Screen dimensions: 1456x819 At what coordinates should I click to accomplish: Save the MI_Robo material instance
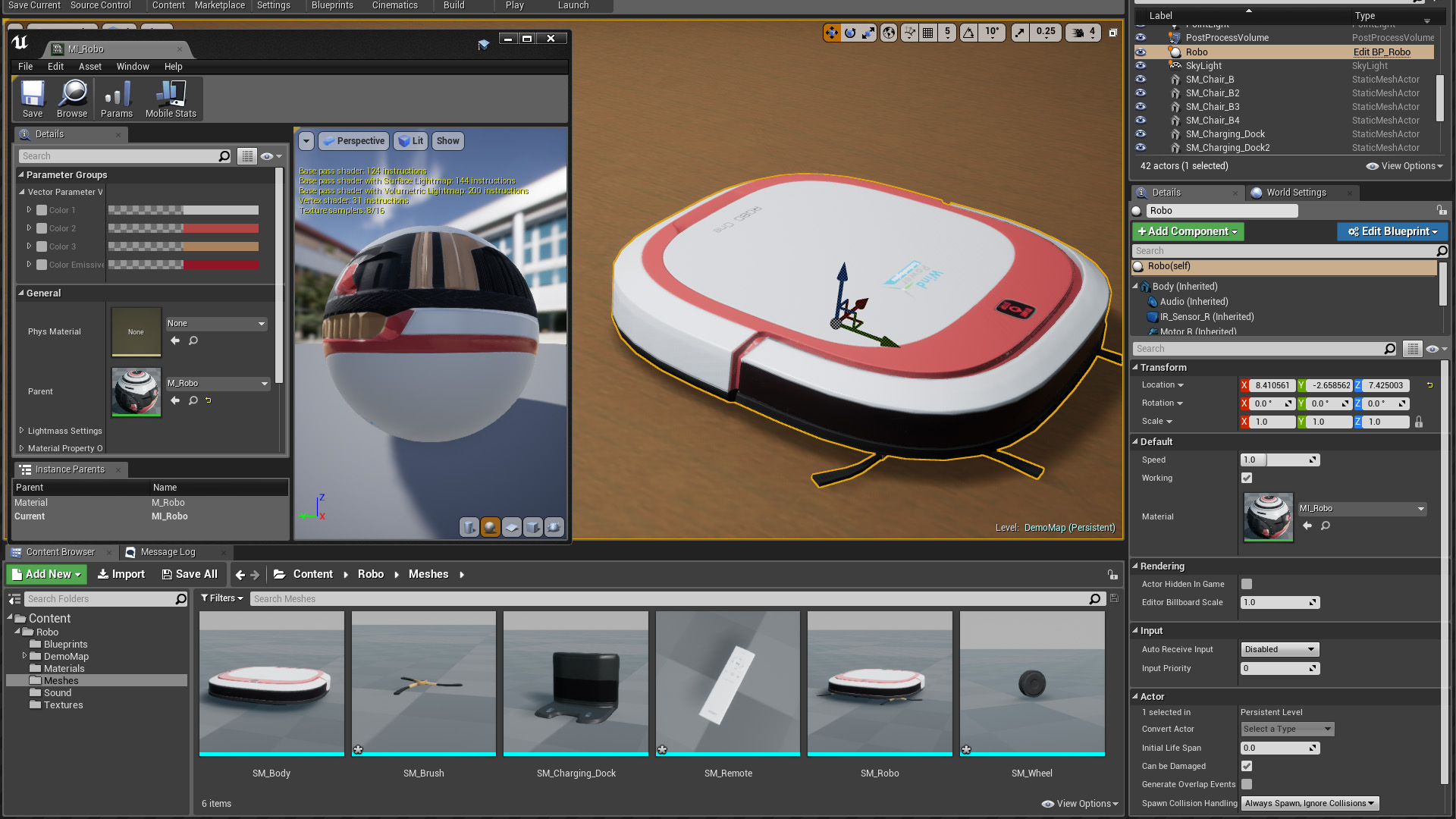[x=33, y=99]
